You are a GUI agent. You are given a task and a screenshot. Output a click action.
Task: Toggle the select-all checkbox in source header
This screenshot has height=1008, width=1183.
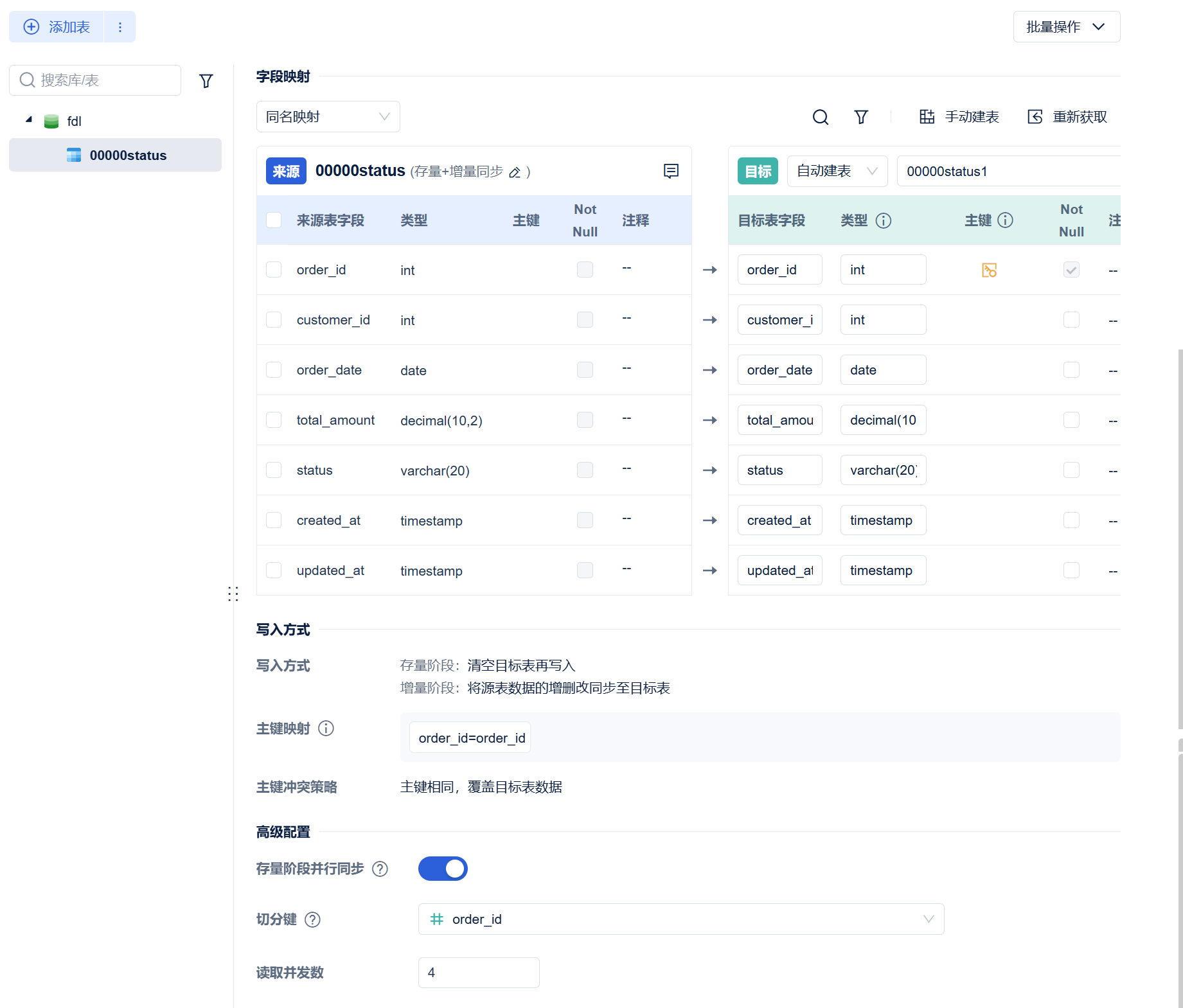pyautogui.click(x=274, y=220)
